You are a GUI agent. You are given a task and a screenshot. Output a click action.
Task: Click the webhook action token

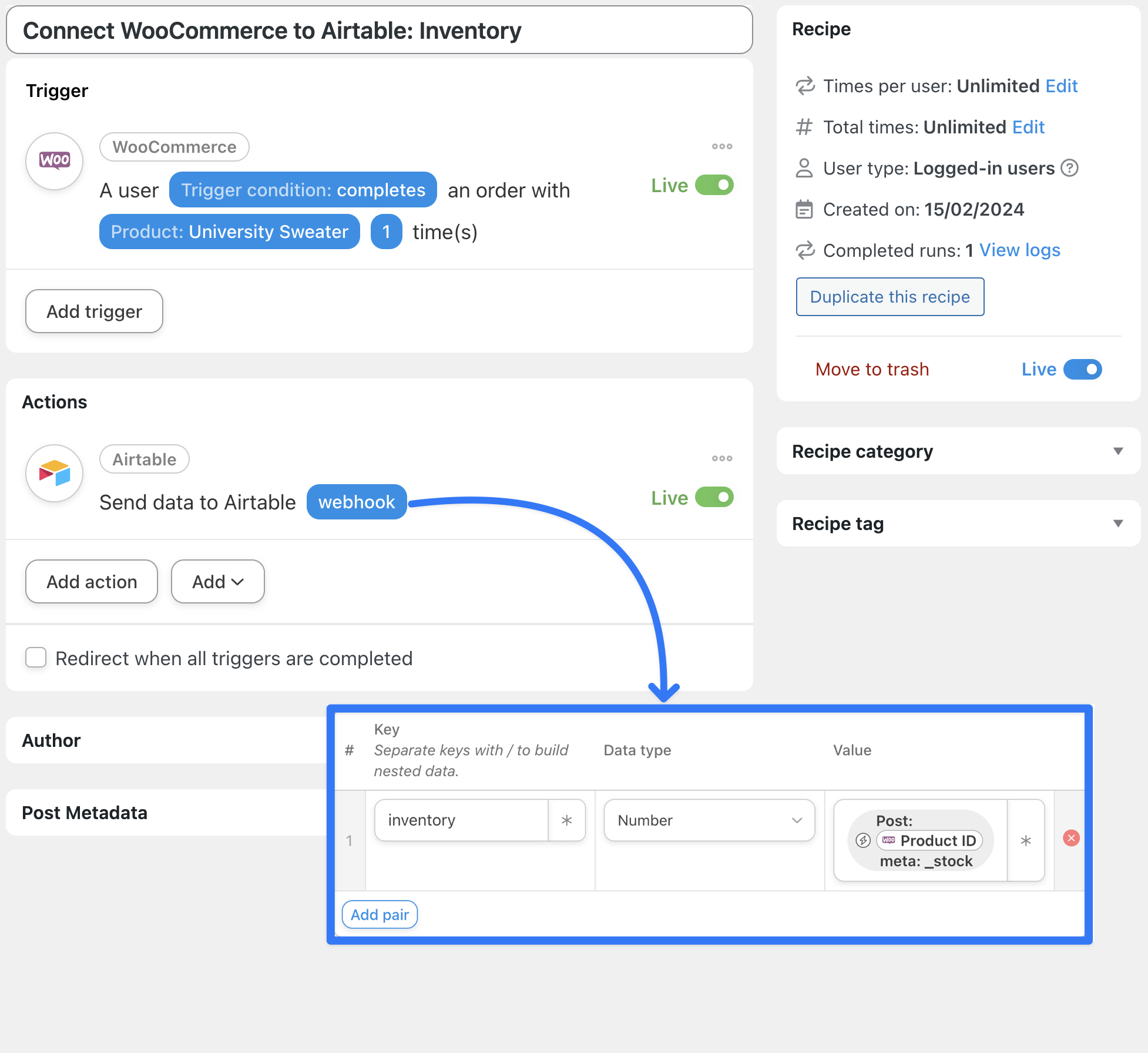pos(357,502)
